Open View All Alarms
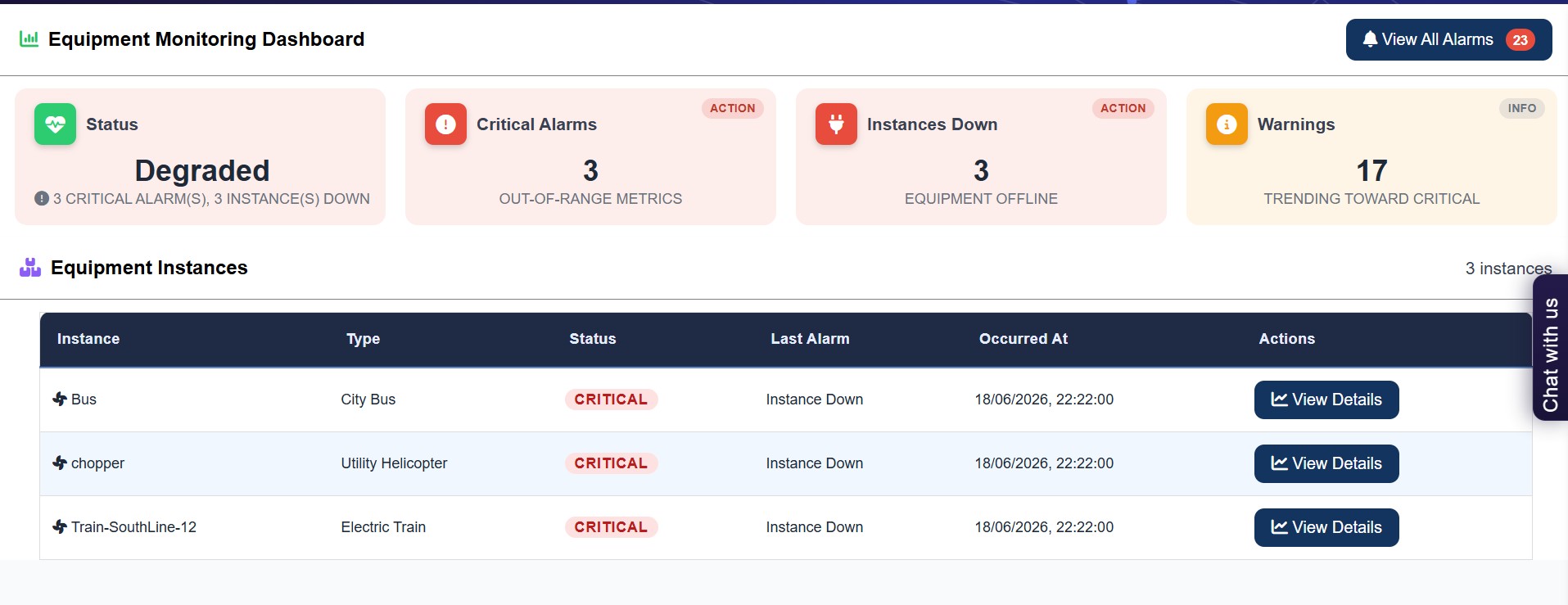Screen dimensions: 1568x605 (1448, 39)
